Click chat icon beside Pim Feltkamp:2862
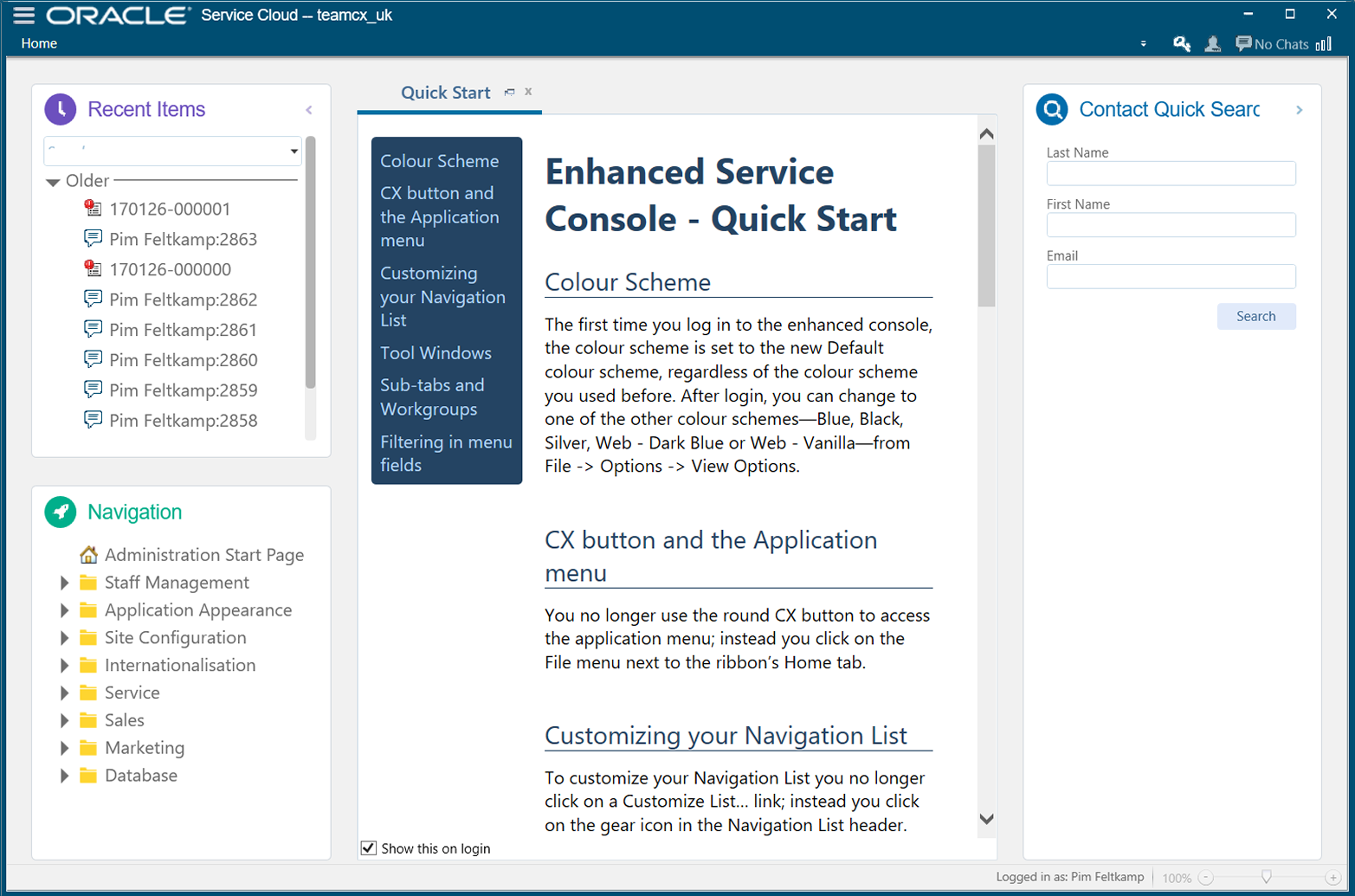Viewport: 1355px width, 896px height. pos(93,299)
